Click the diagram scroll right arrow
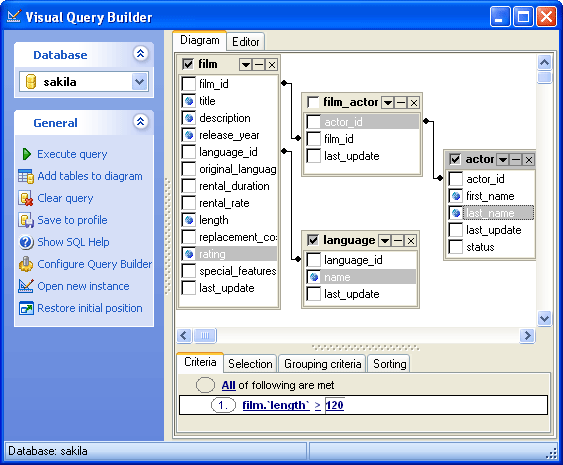This screenshot has height=465, width=563. coord(527,336)
